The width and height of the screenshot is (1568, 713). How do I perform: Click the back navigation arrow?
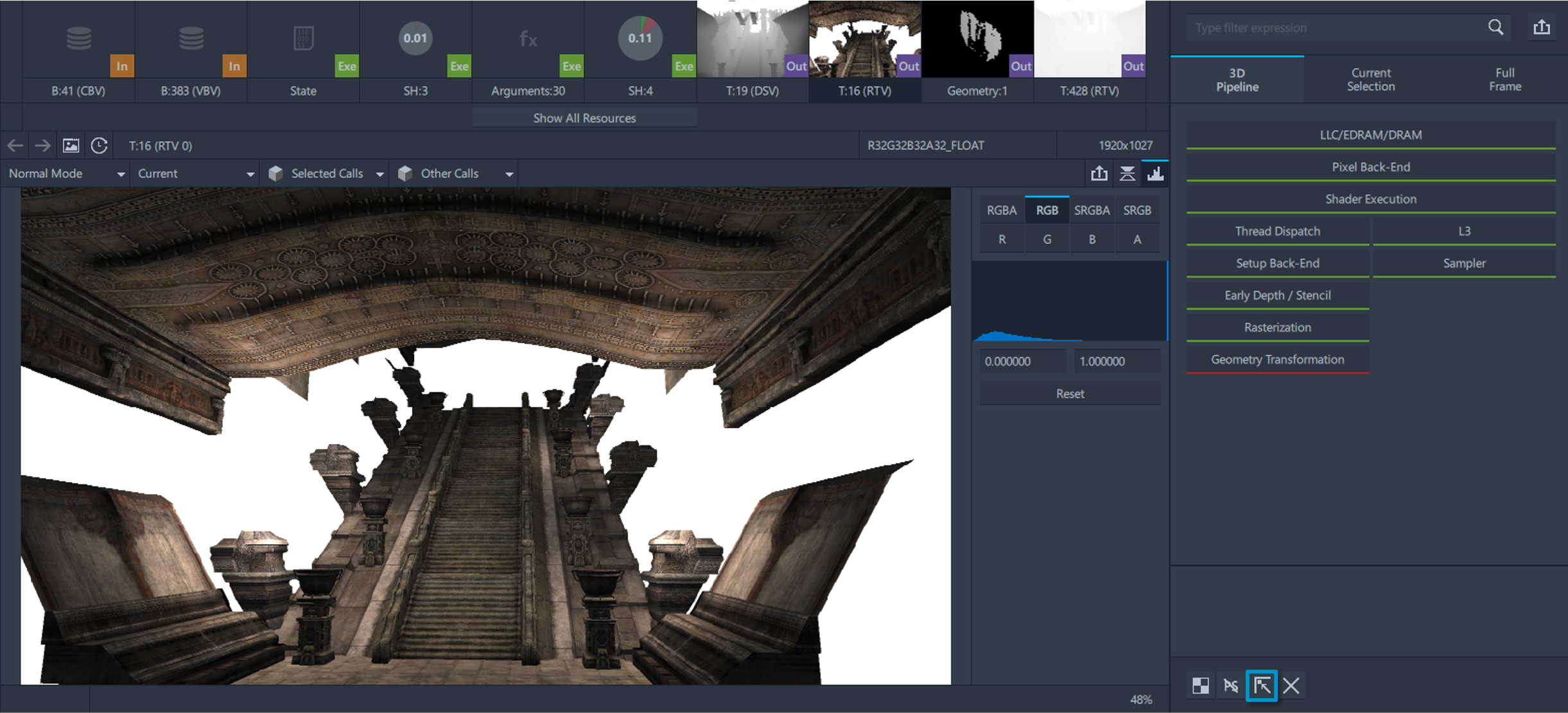coord(15,146)
